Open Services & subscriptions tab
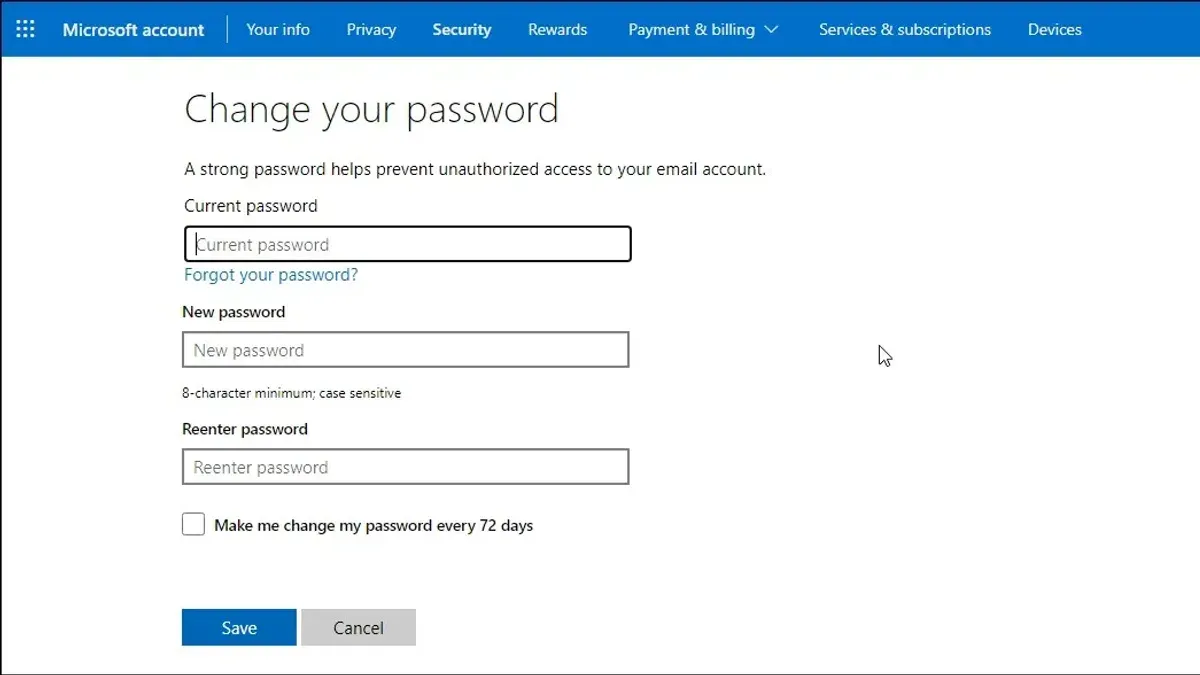1200x675 pixels. (x=905, y=29)
